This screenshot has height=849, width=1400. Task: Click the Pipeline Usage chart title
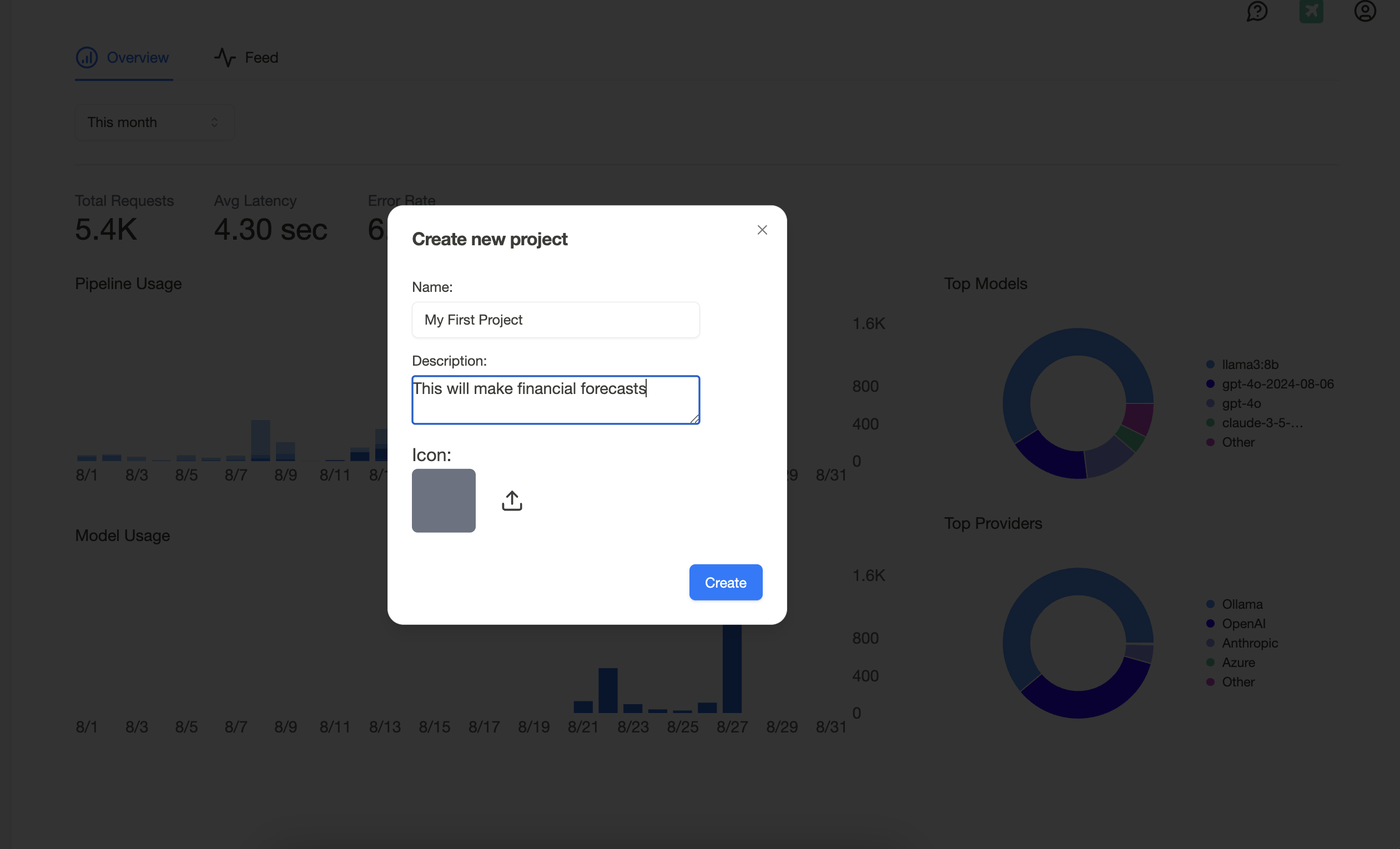click(128, 284)
